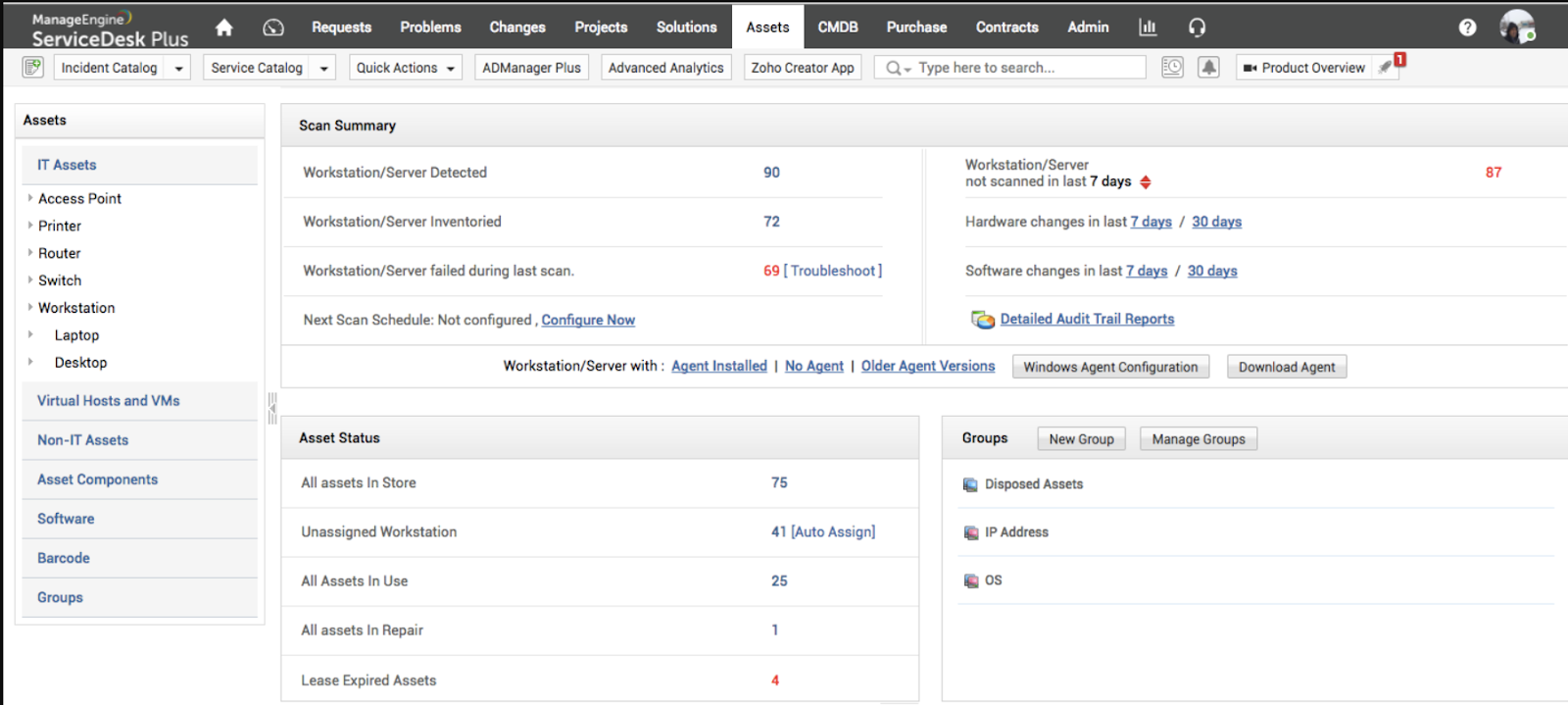This screenshot has height=705, width=1568.
Task: Expand the Access Point tree node
Action: click(30, 198)
